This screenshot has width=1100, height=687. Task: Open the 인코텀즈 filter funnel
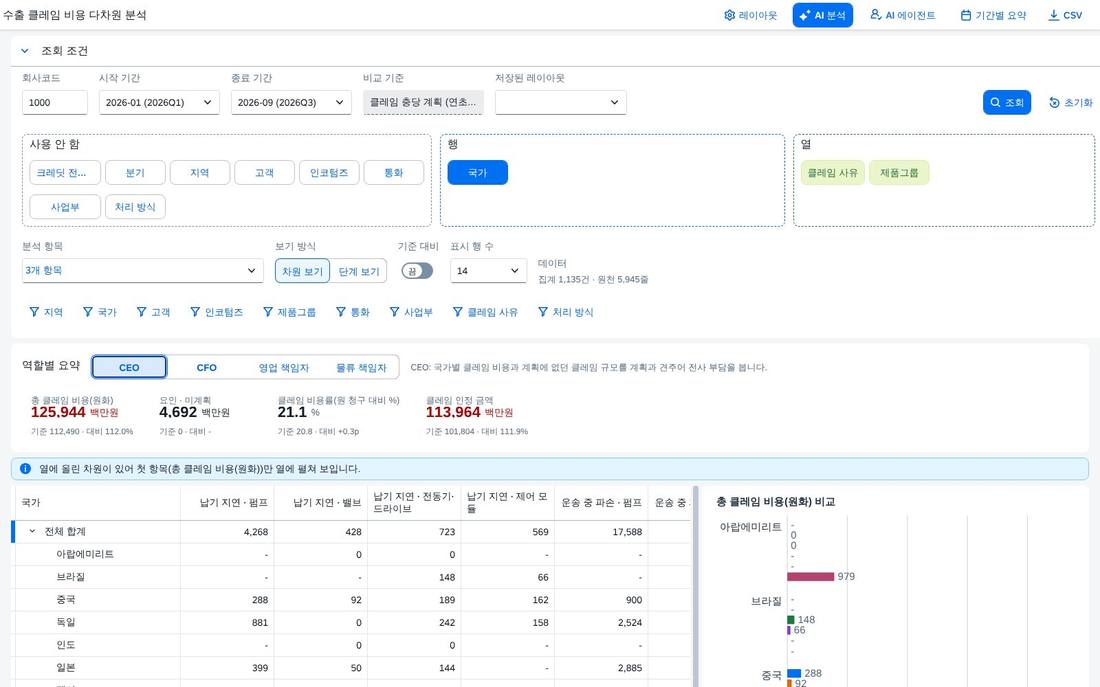[216, 312]
